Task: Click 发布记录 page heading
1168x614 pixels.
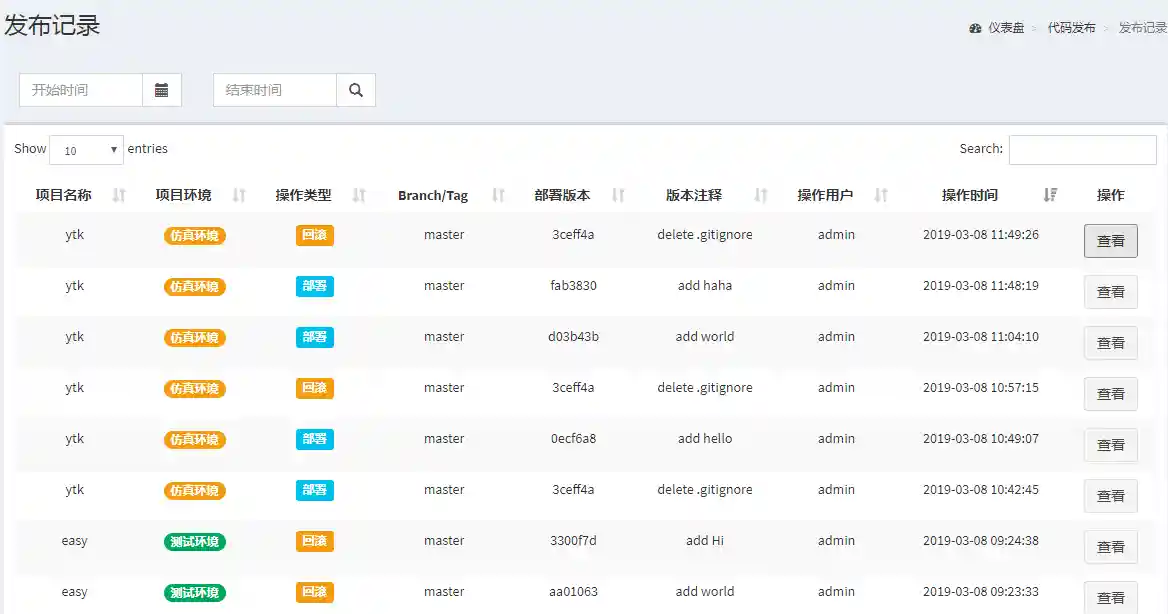Action: click(52, 25)
